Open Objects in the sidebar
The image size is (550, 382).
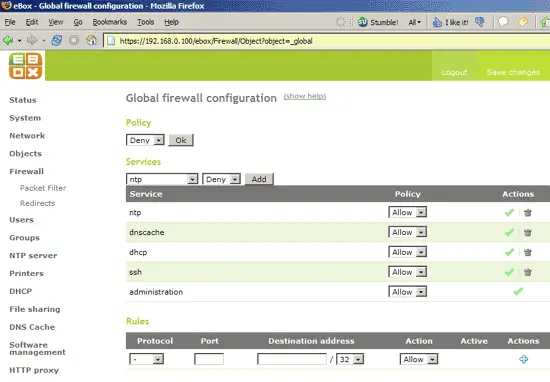click(25, 154)
